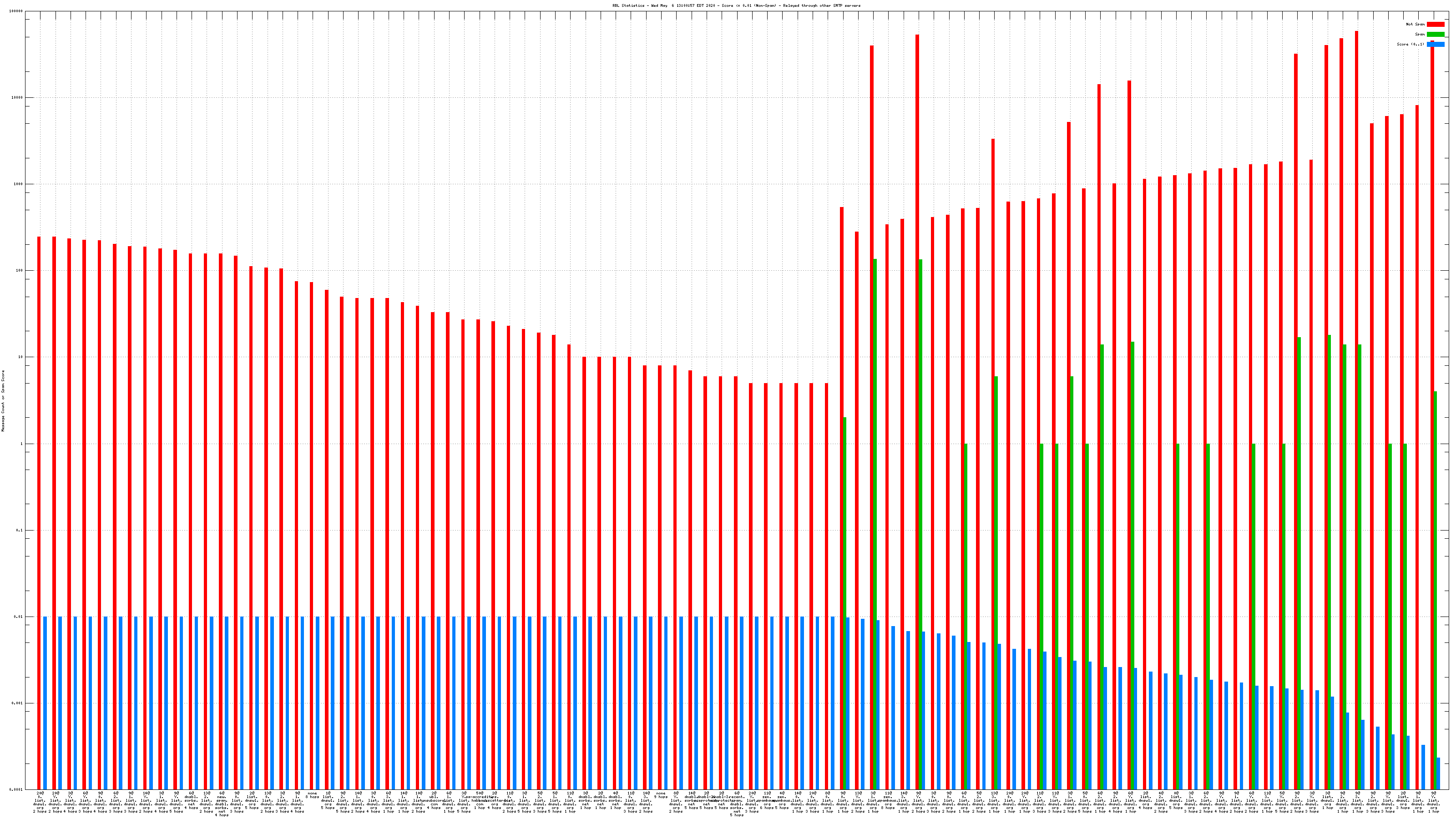The width and height of the screenshot is (1456, 819).
Task: Click the 'none 9 hops' x-axis label
Action: [661, 795]
